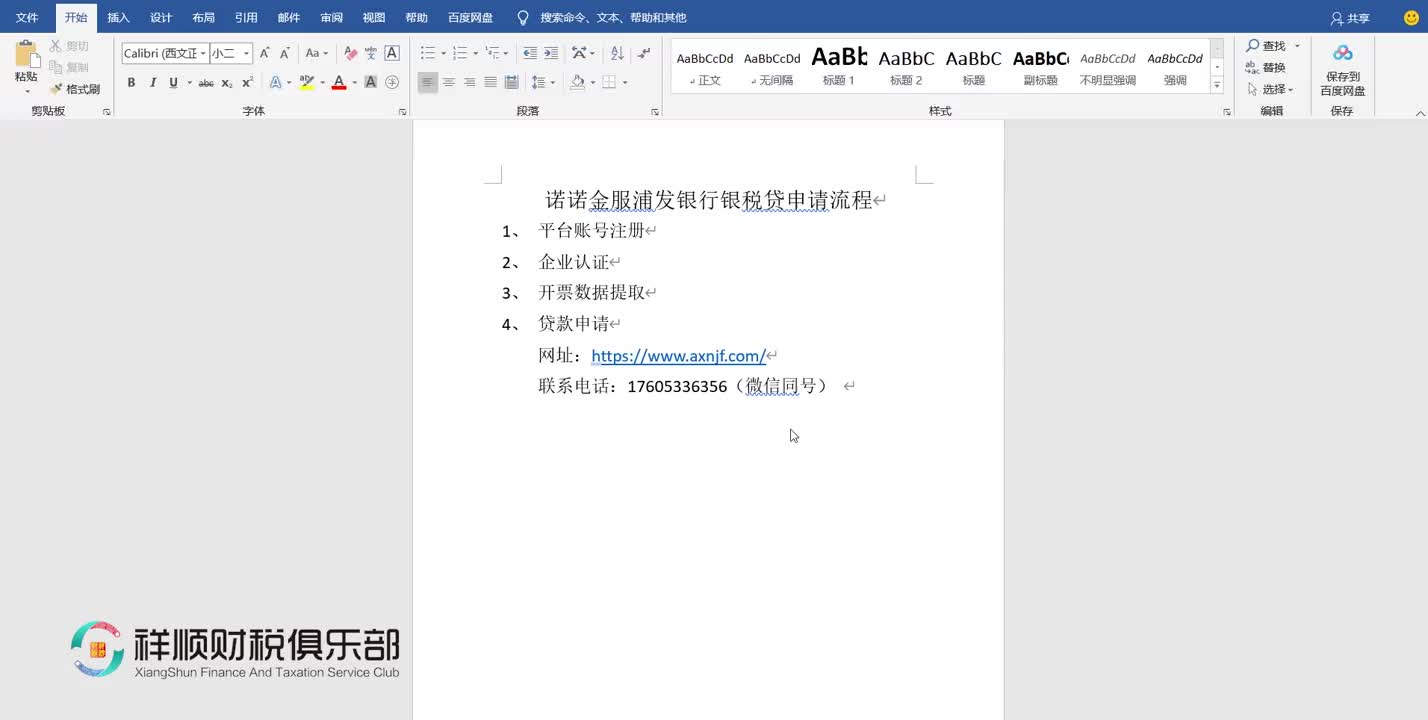Image resolution: width=1428 pixels, height=720 pixels.
Task: Open the Baidu Netdisk (百度网盘) tab
Action: point(470,18)
